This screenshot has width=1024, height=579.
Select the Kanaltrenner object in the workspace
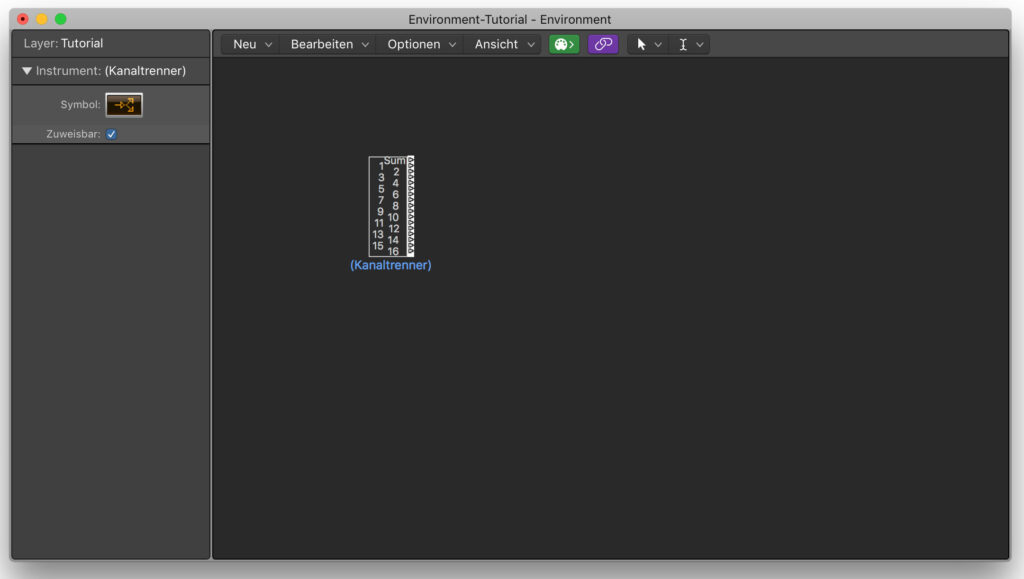coord(391,206)
